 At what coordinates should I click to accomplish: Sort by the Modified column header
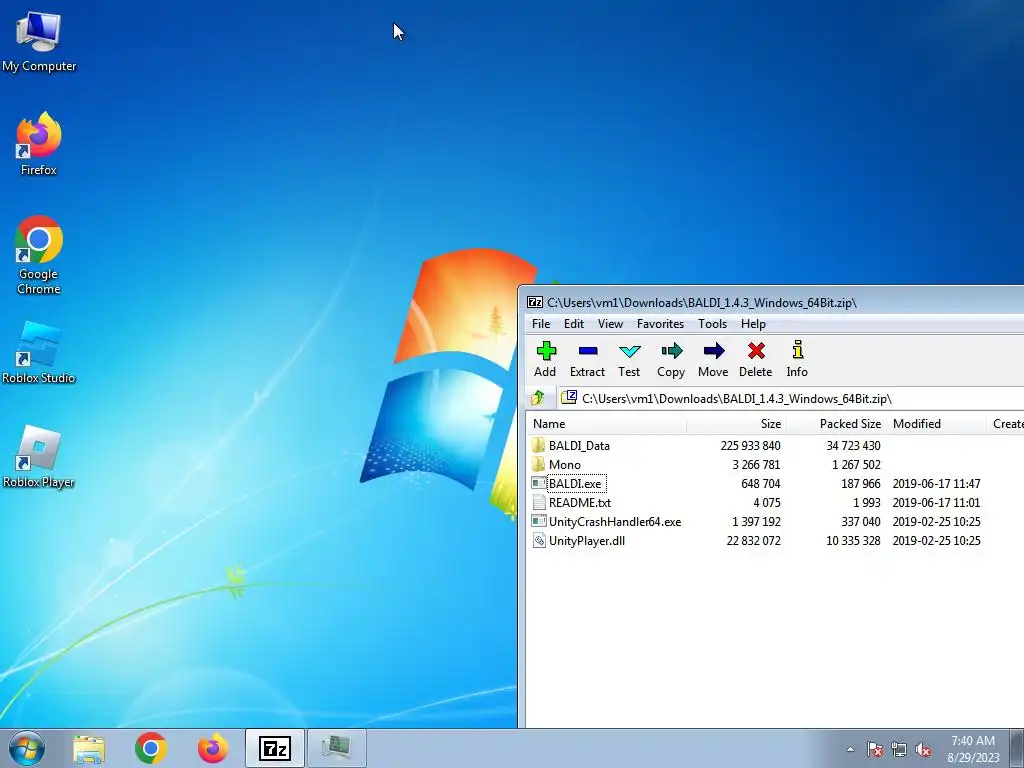(937, 424)
